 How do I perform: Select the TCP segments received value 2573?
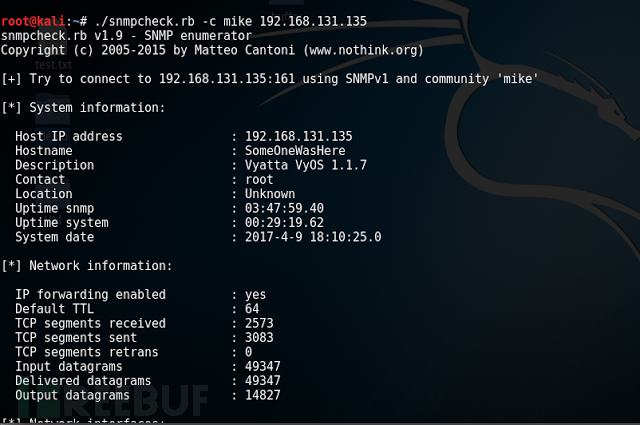tap(259, 324)
